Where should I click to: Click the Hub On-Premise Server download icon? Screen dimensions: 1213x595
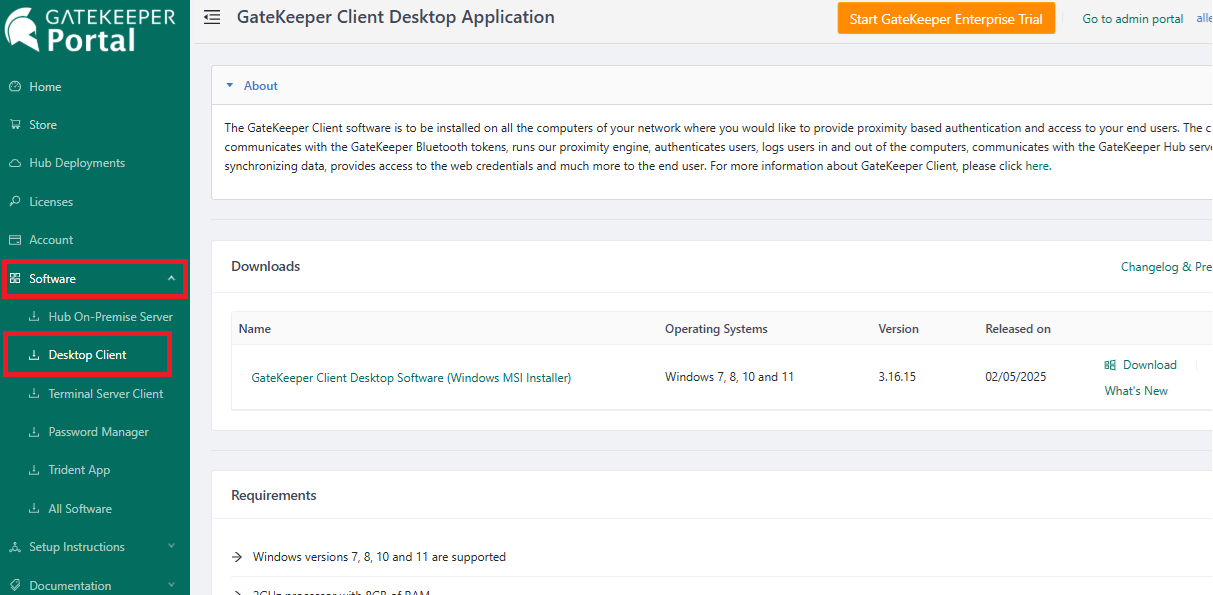pyautogui.click(x=34, y=317)
